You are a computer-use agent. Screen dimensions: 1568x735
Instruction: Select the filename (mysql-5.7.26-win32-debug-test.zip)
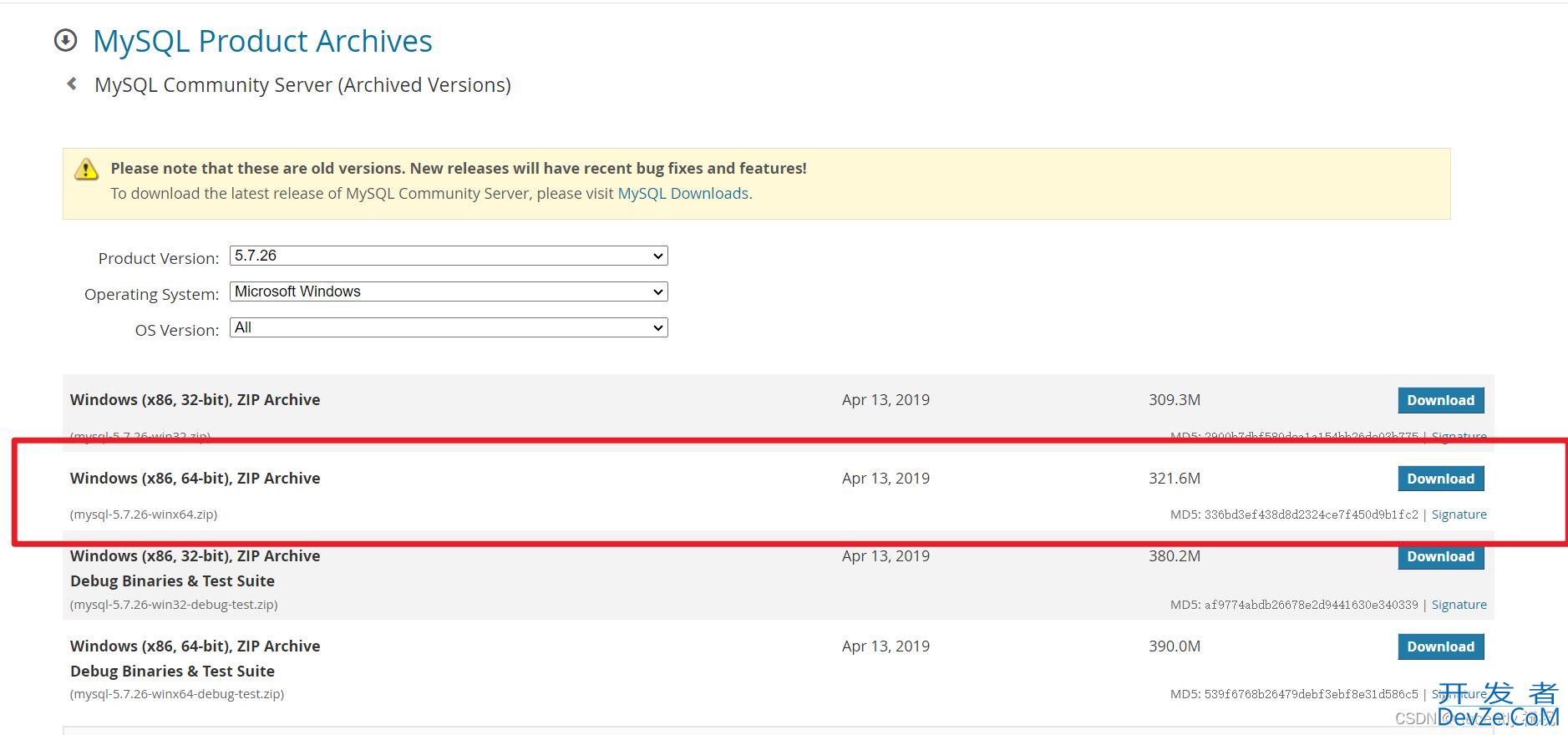[174, 605]
